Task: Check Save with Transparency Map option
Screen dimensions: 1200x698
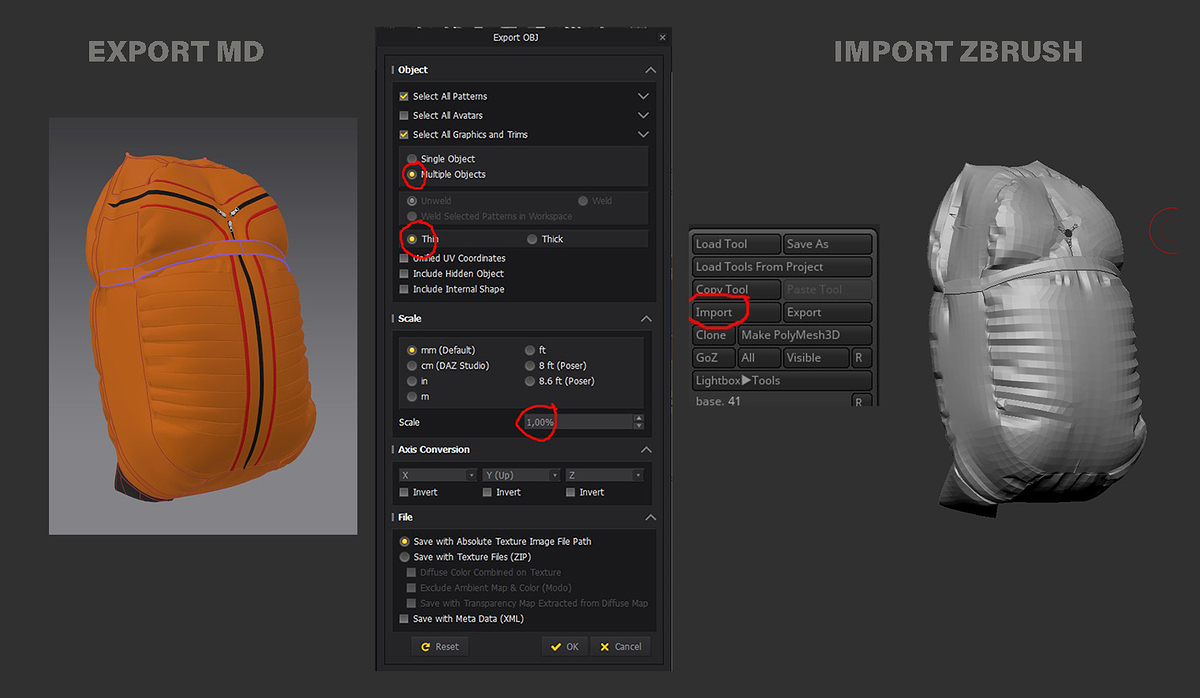Action: (411, 604)
